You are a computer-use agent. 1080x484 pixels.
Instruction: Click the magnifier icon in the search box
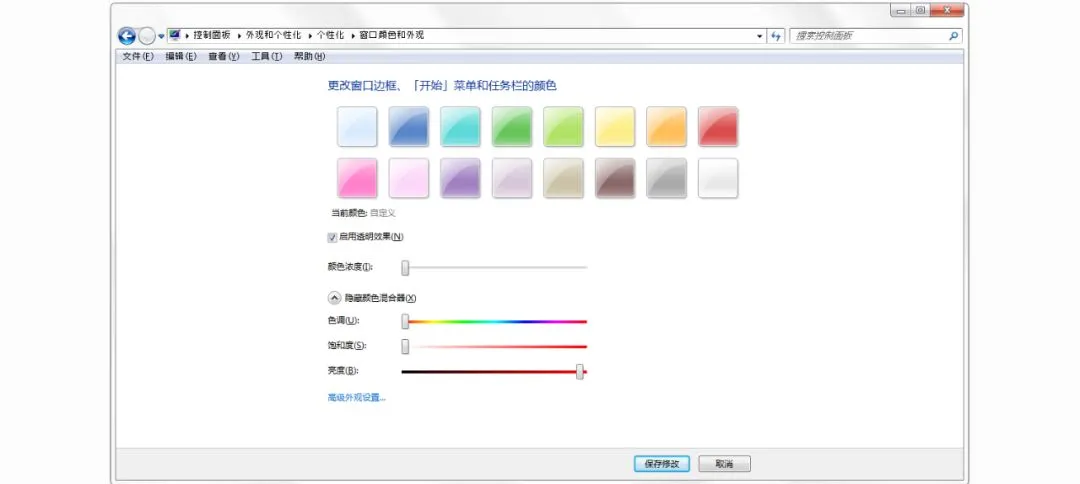[x=954, y=36]
